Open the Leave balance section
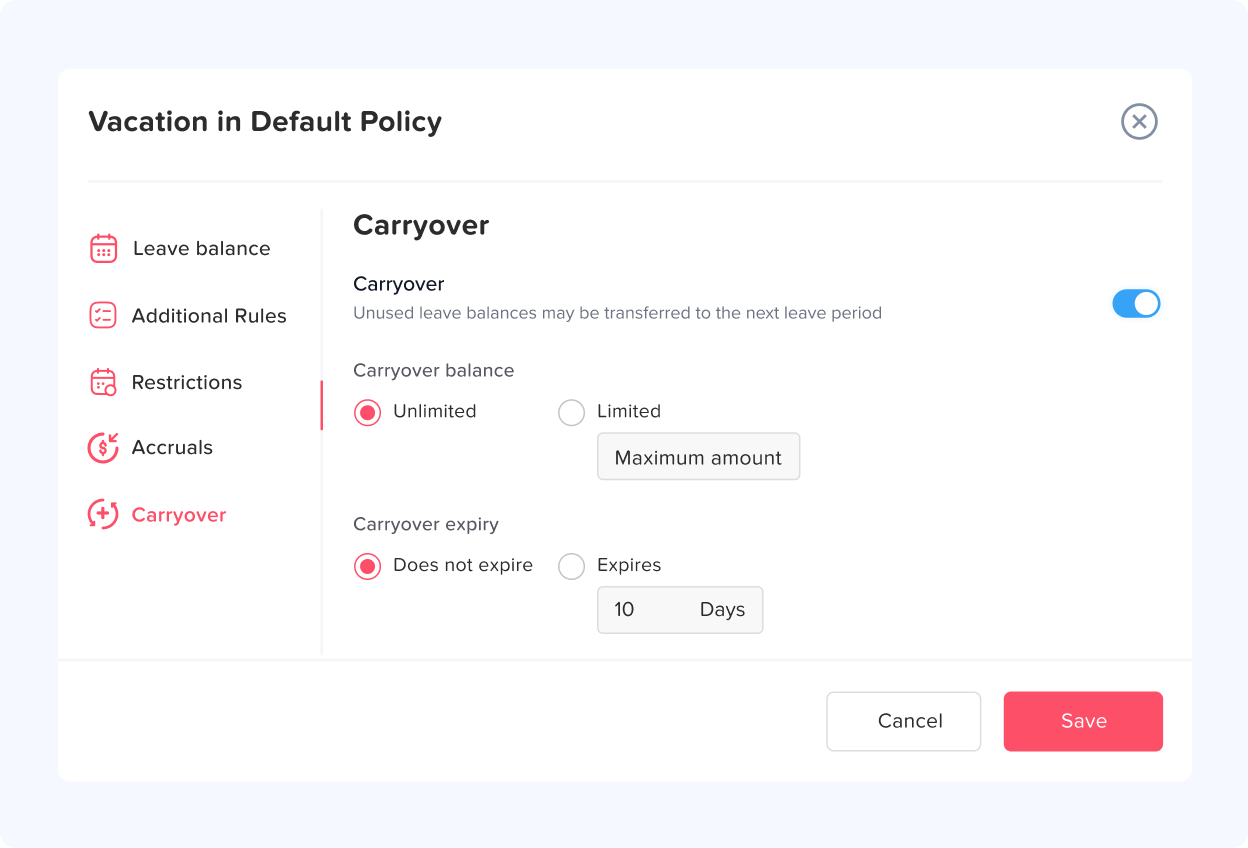 201,249
